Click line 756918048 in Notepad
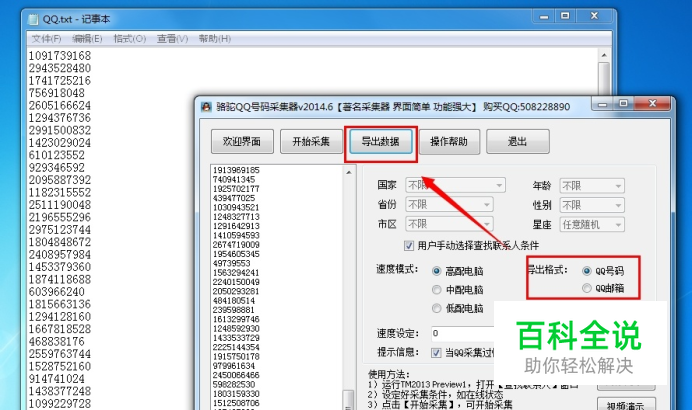The width and height of the screenshot is (692, 410). [x=56, y=93]
